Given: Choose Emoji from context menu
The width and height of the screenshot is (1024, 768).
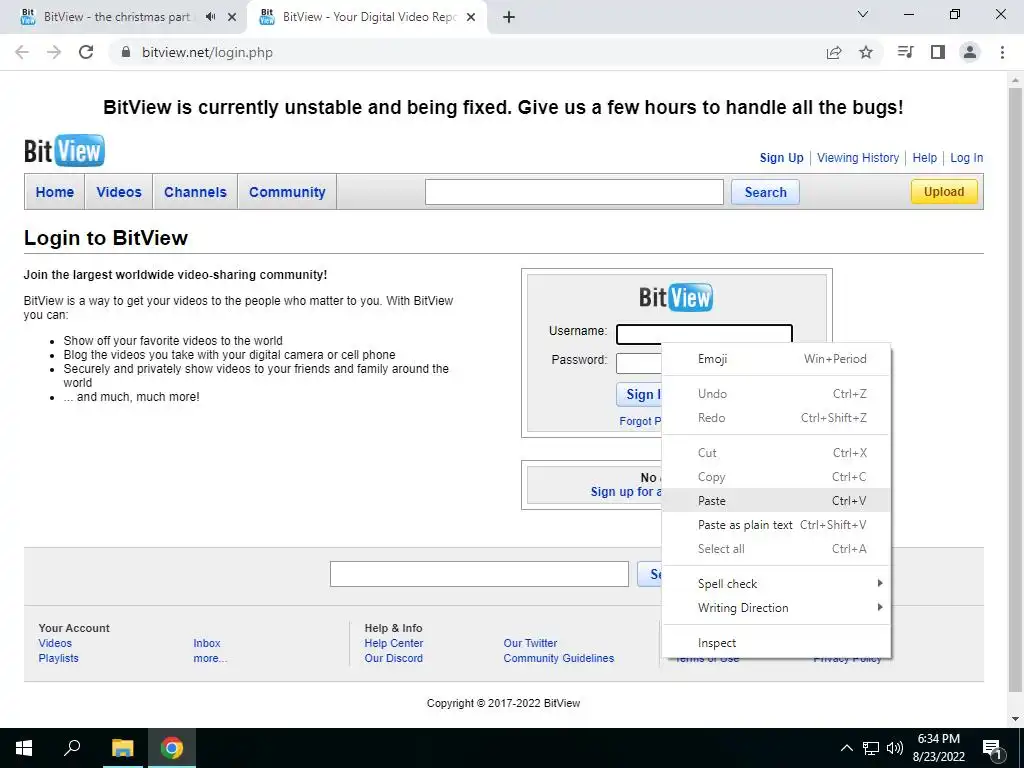Looking at the screenshot, I should pyautogui.click(x=776, y=359).
